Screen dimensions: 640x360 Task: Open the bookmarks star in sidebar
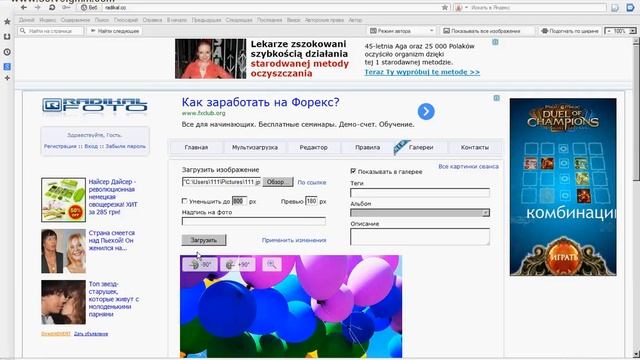coord(7,22)
